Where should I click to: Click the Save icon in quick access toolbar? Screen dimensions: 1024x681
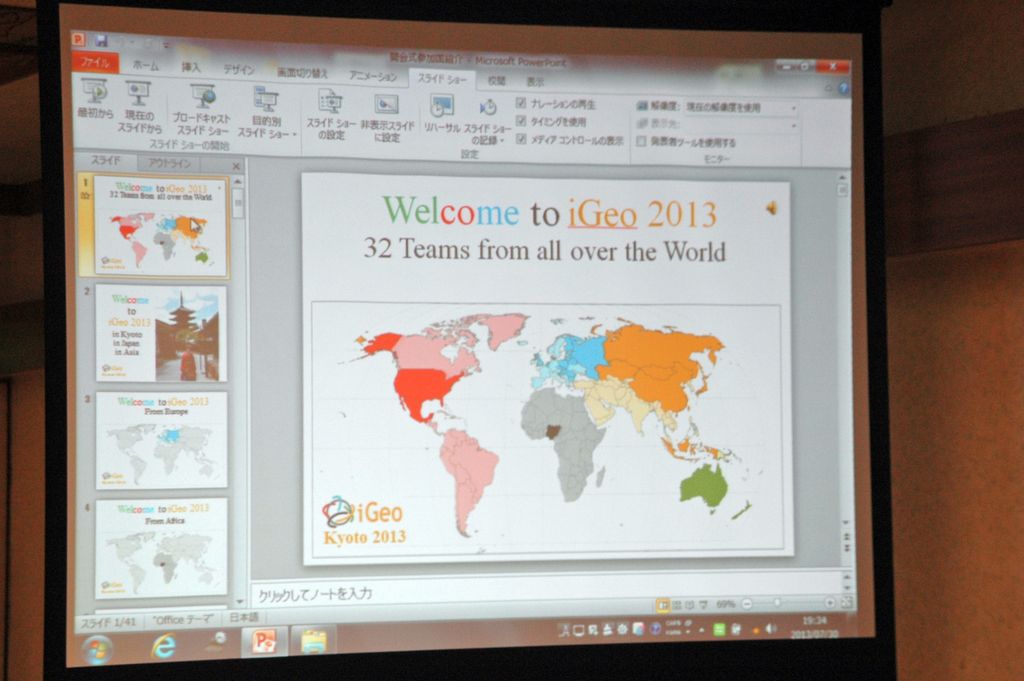coord(102,40)
